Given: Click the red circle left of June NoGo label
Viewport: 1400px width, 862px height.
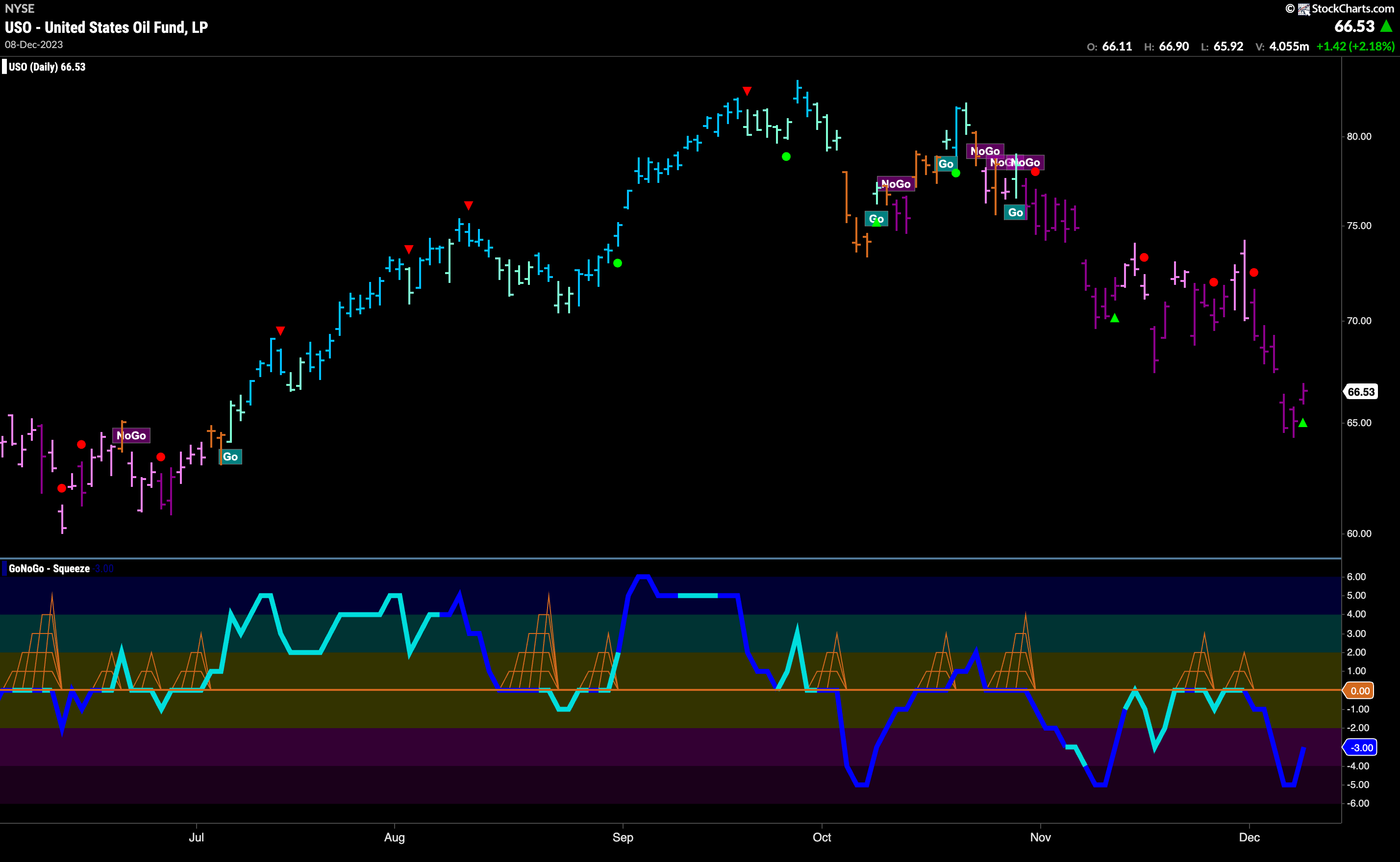Looking at the screenshot, I should [81, 444].
